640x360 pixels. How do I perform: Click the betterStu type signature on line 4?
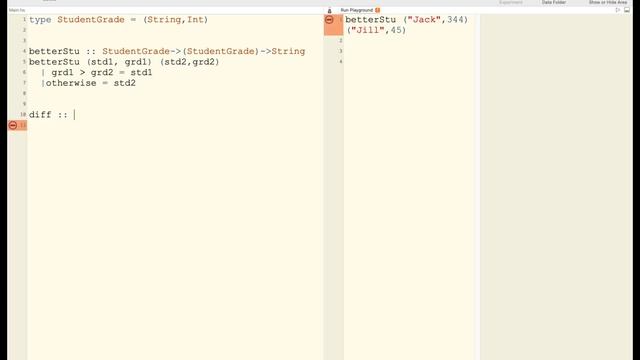coord(167,51)
